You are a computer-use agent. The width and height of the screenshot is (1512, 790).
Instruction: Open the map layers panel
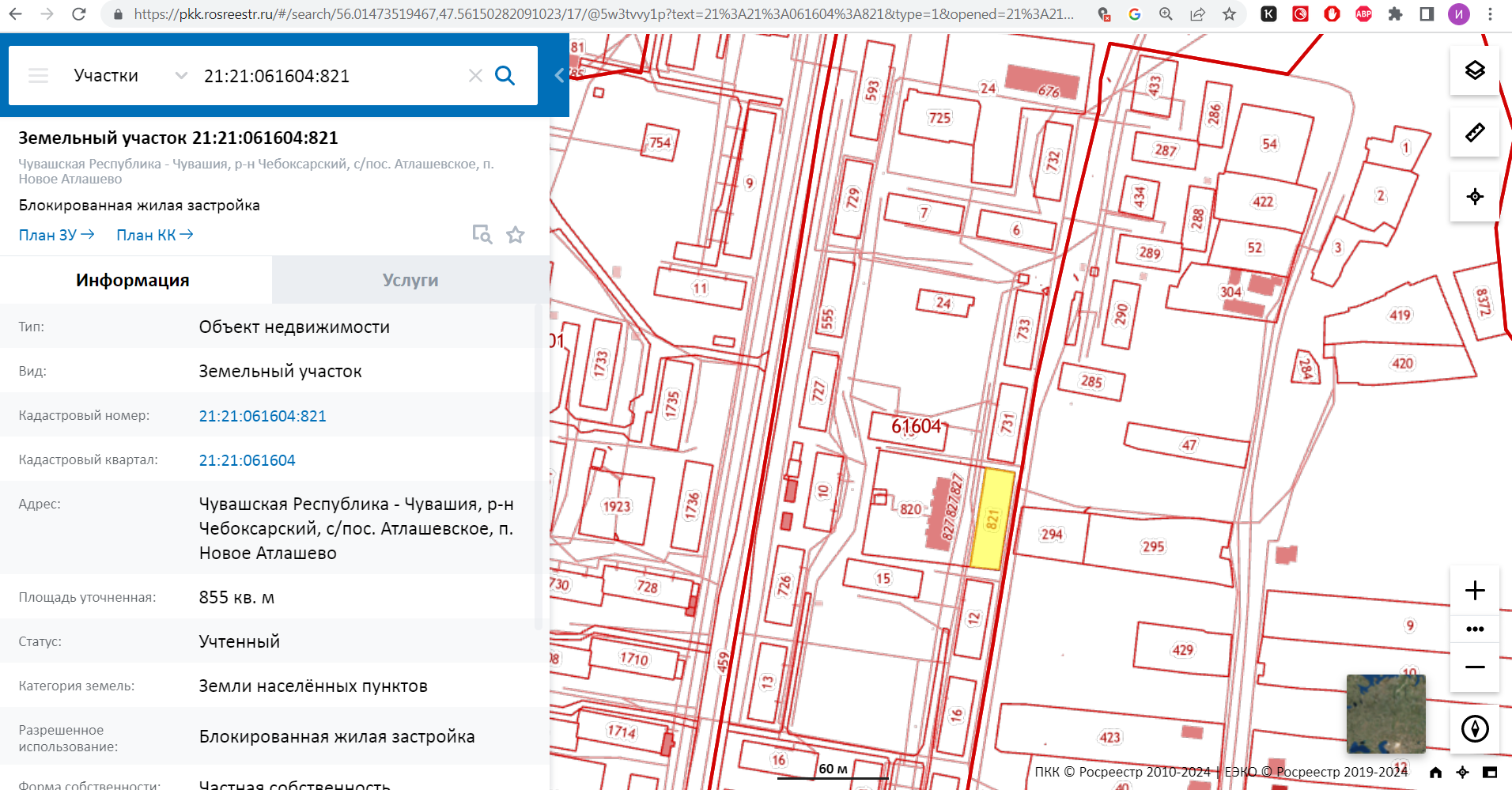click(1475, 70)
